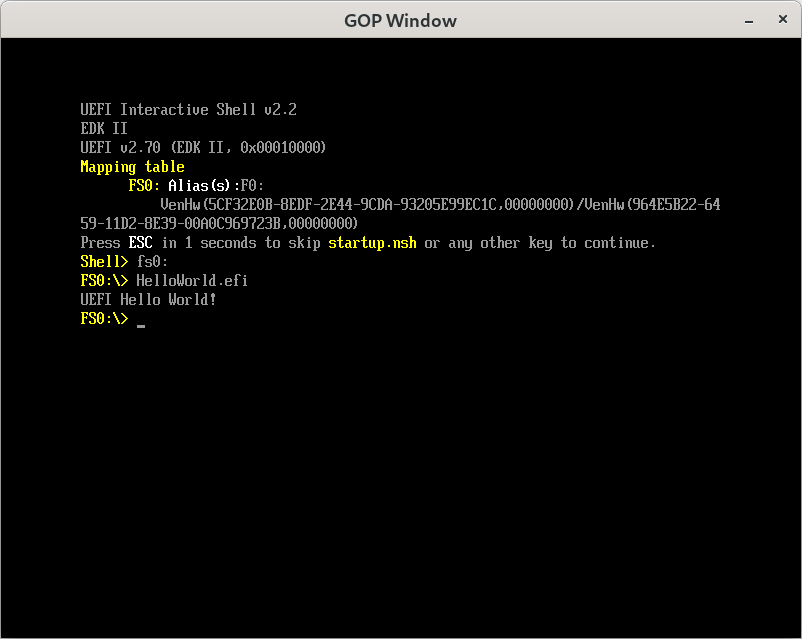Screen dimensions: 802x639
Task: Click the 'EDK II' line
Action: (x=104, y=128)
